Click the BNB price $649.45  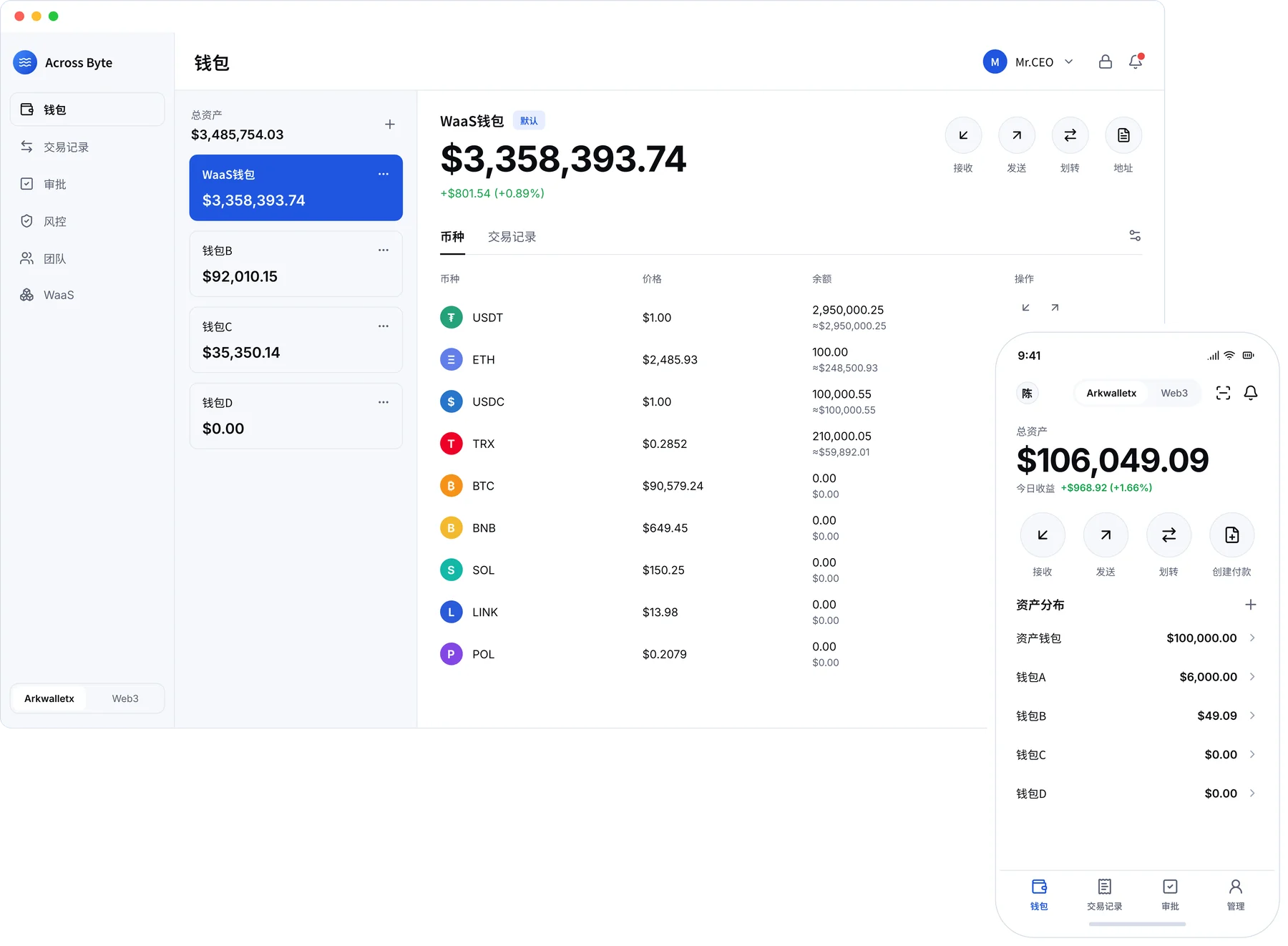click(x=665, y=528)
